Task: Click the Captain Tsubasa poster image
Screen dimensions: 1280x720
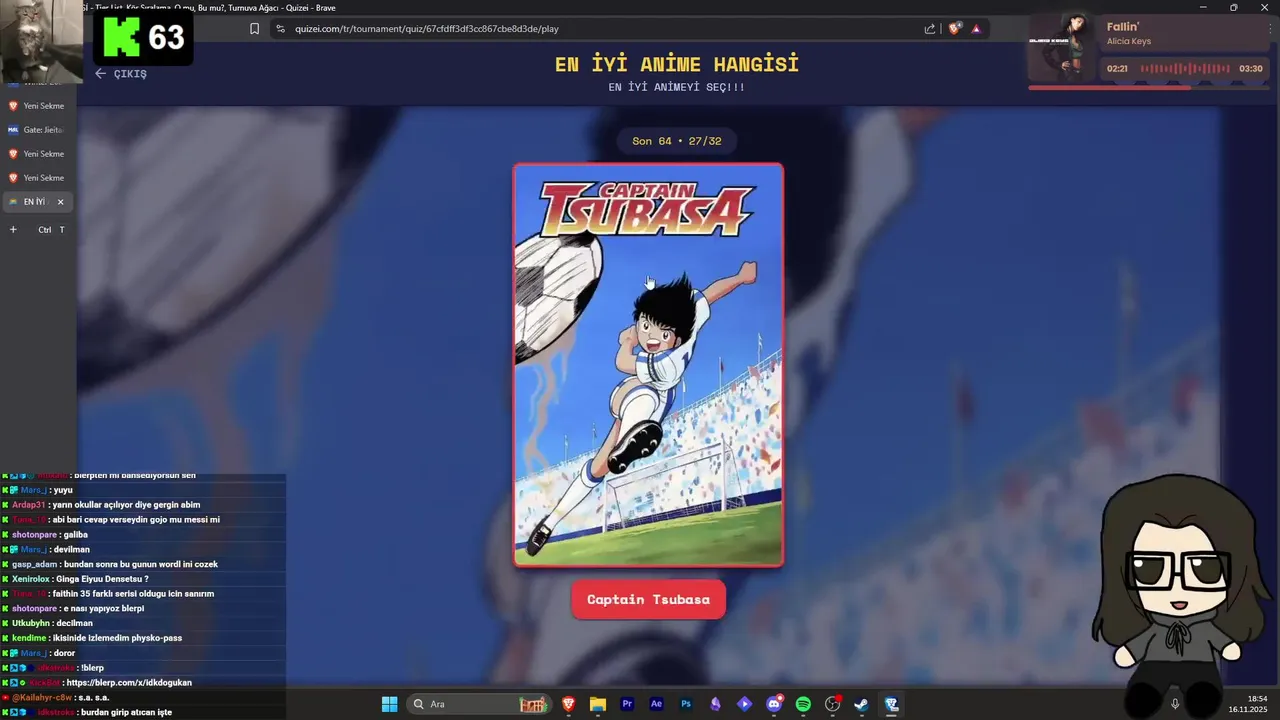Action: point(648,365)
